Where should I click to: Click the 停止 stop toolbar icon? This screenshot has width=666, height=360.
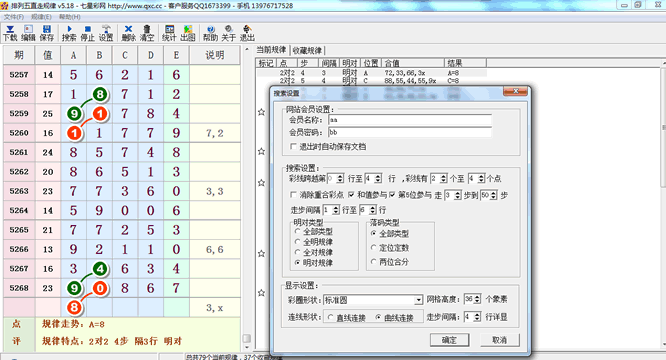pos(87,33)
